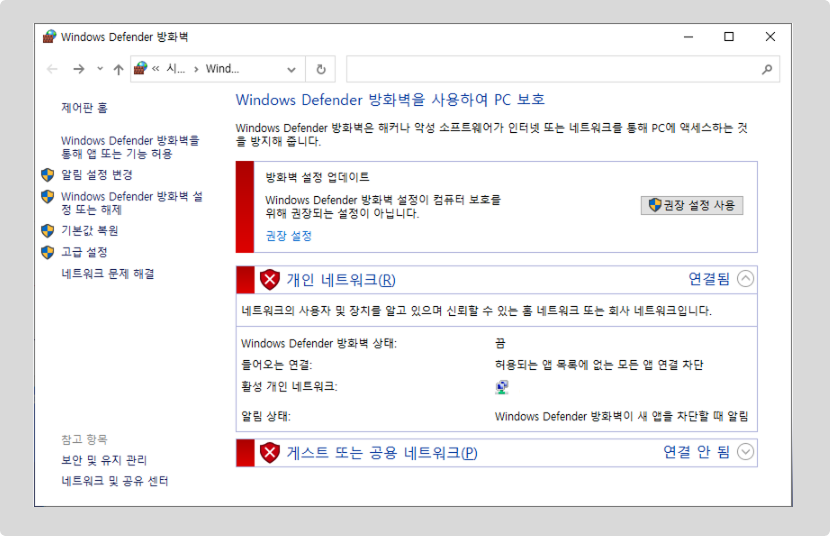Click the back navigation arrow

(x=53, y=69)
